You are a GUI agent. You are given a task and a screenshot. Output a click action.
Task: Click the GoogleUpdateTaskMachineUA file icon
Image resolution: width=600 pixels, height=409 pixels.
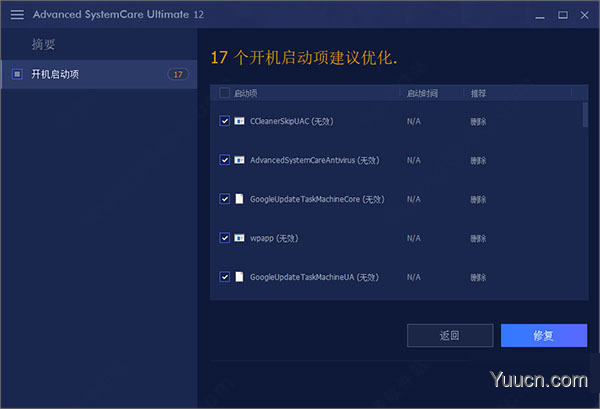(239, 277)
